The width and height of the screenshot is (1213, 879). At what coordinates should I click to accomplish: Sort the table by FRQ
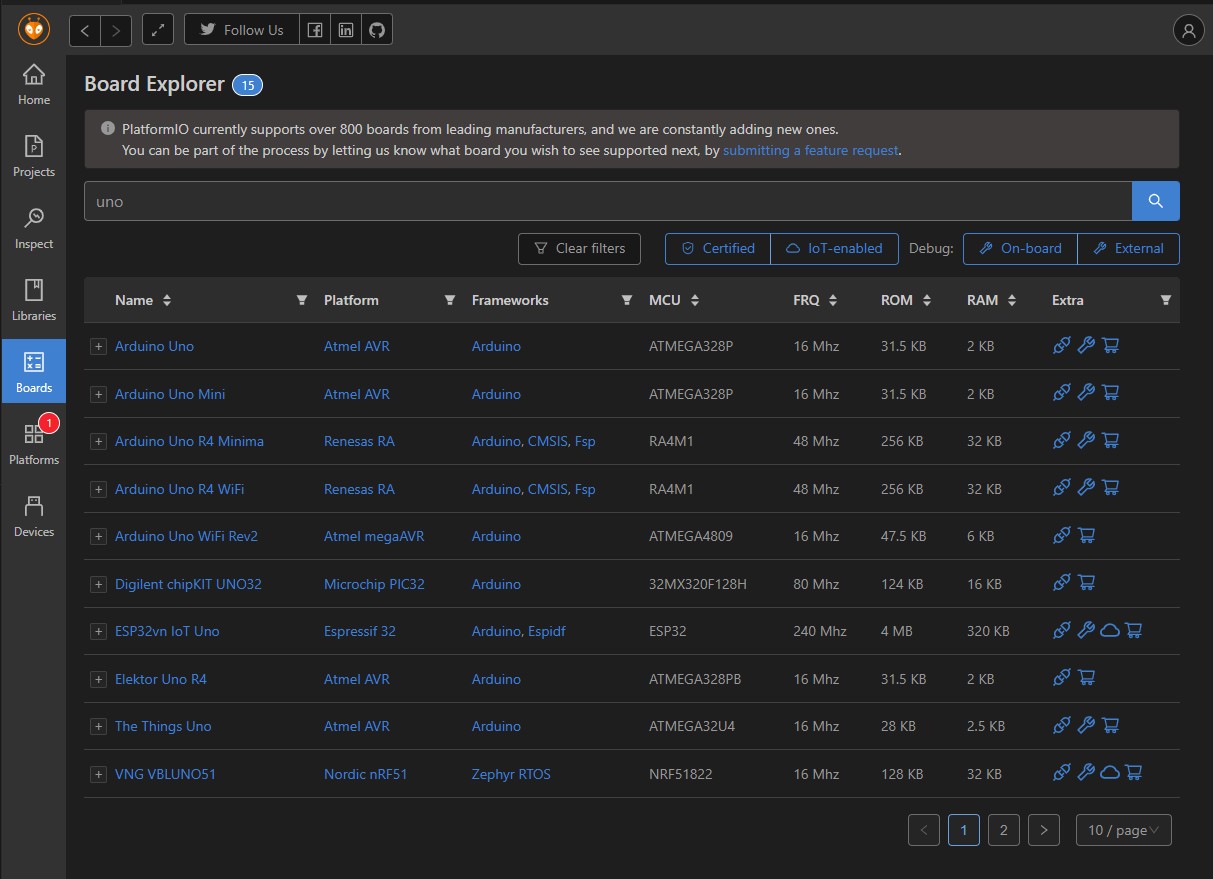(x=833, y=300)
